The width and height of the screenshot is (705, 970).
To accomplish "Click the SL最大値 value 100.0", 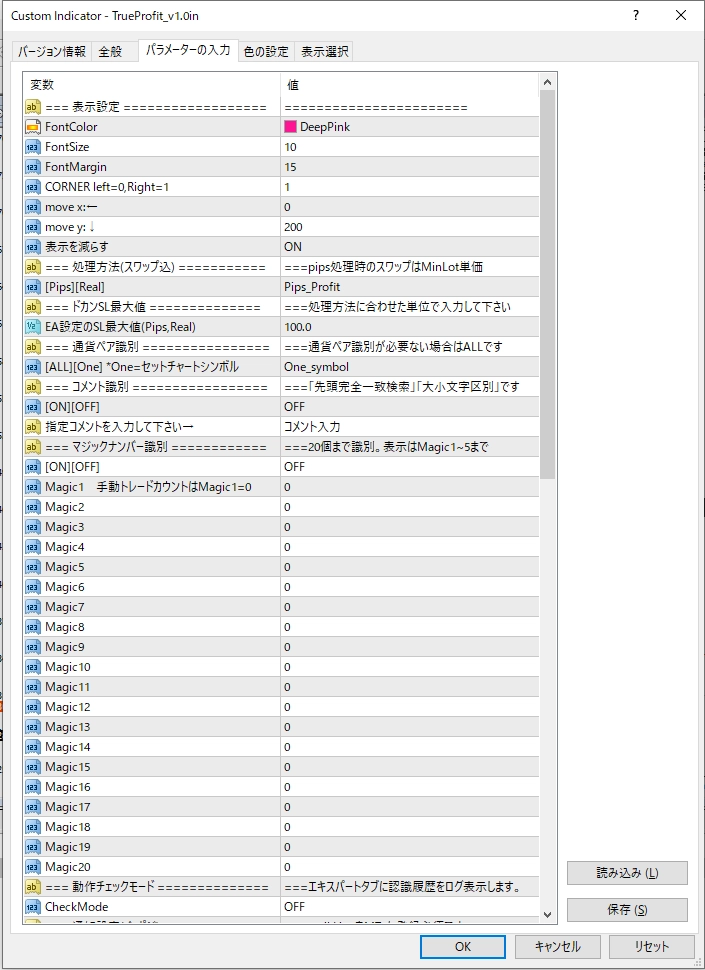I will [409, 327].
